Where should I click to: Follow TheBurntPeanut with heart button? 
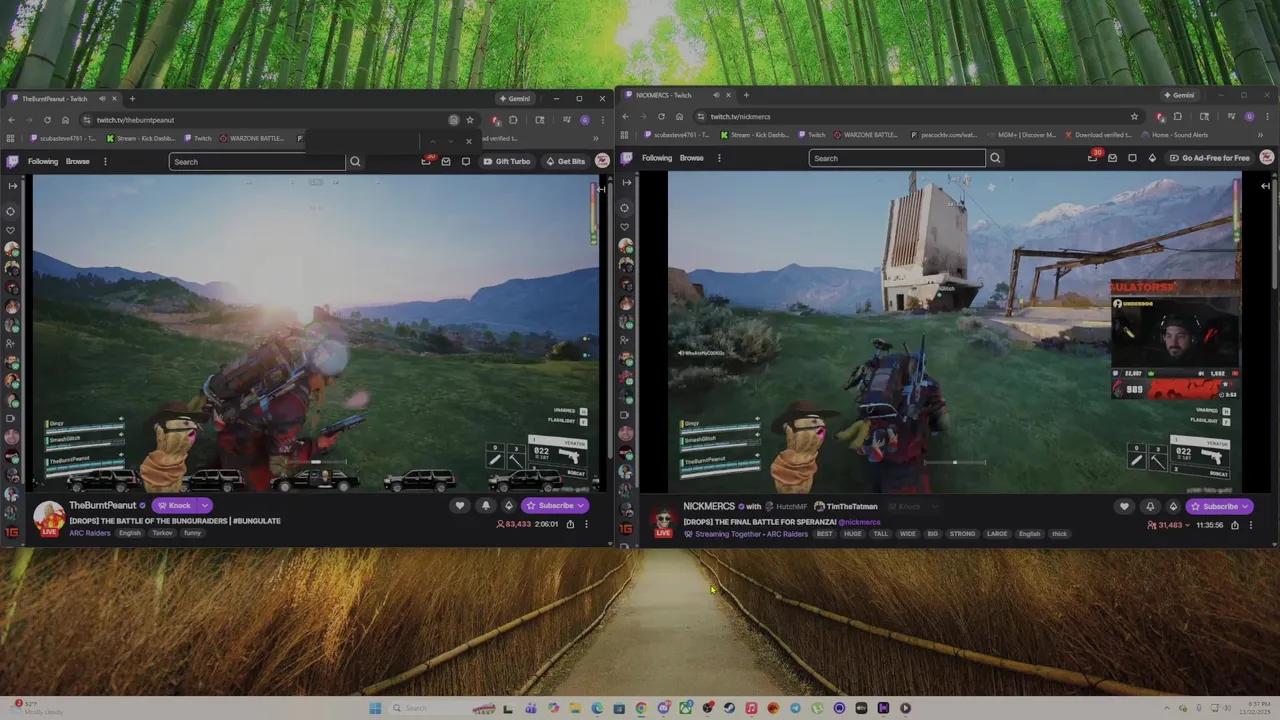[x=460, y=506]
